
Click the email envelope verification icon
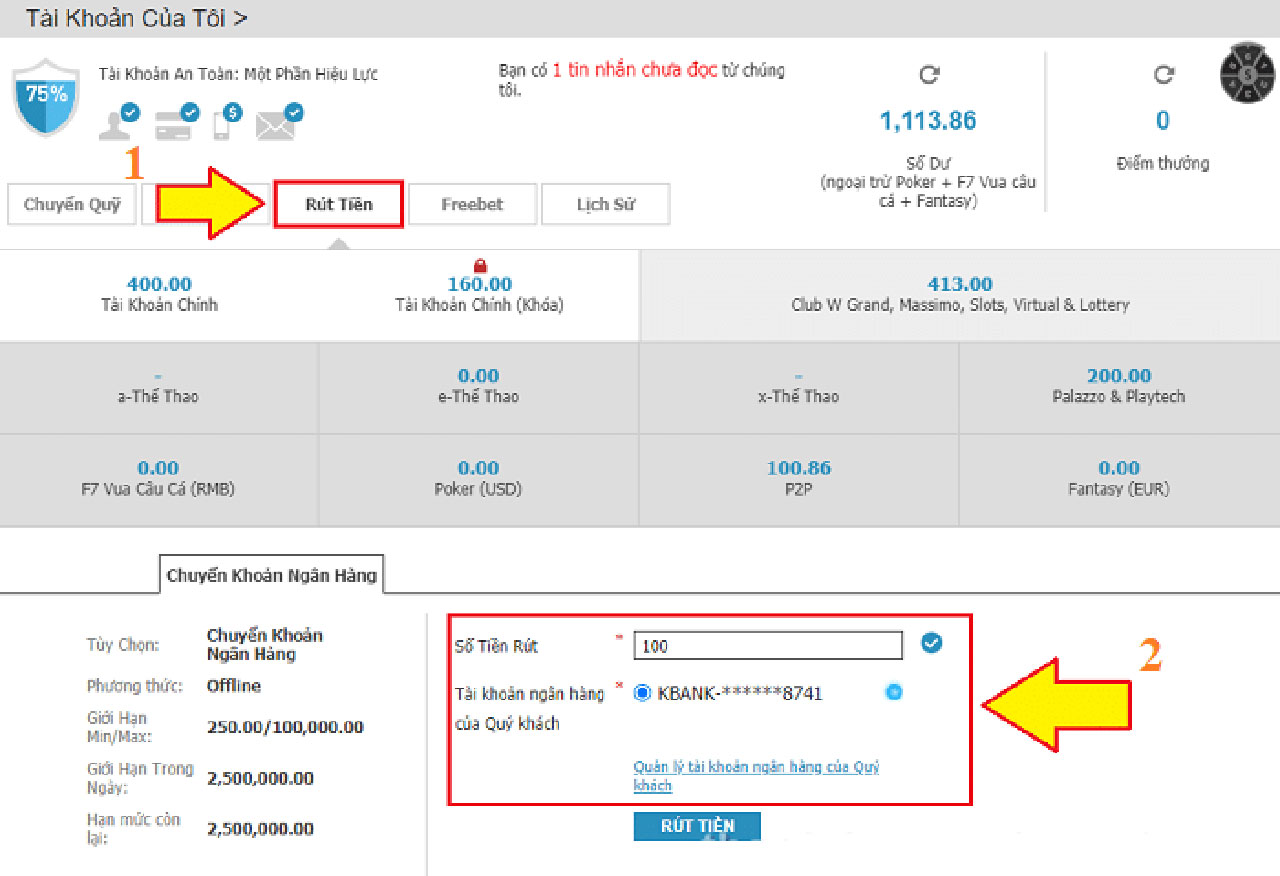[277, 124]
